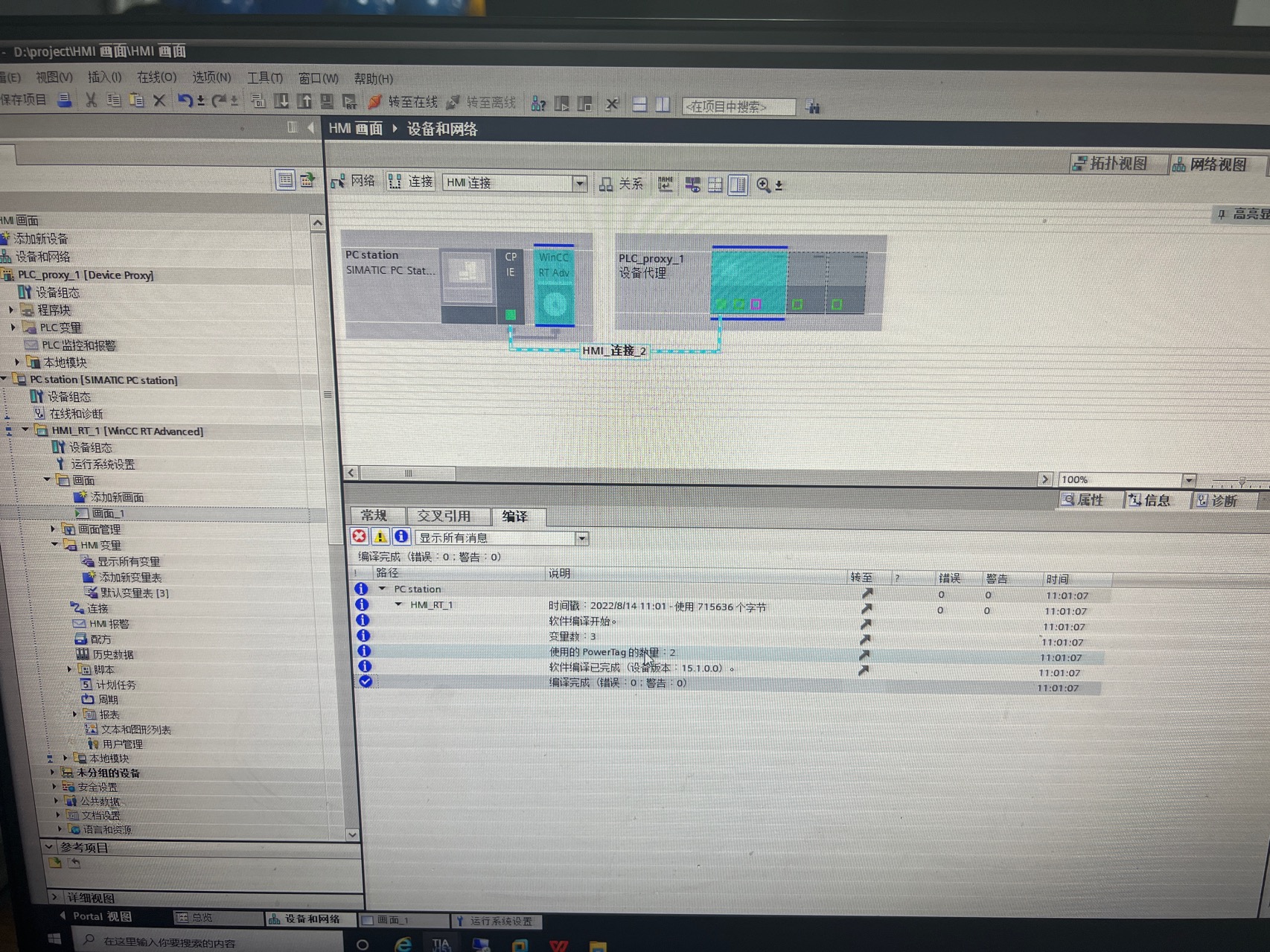
Task: Cut the selection with the scissors icon
Action: pyautogui.click(x=91, y=100)
